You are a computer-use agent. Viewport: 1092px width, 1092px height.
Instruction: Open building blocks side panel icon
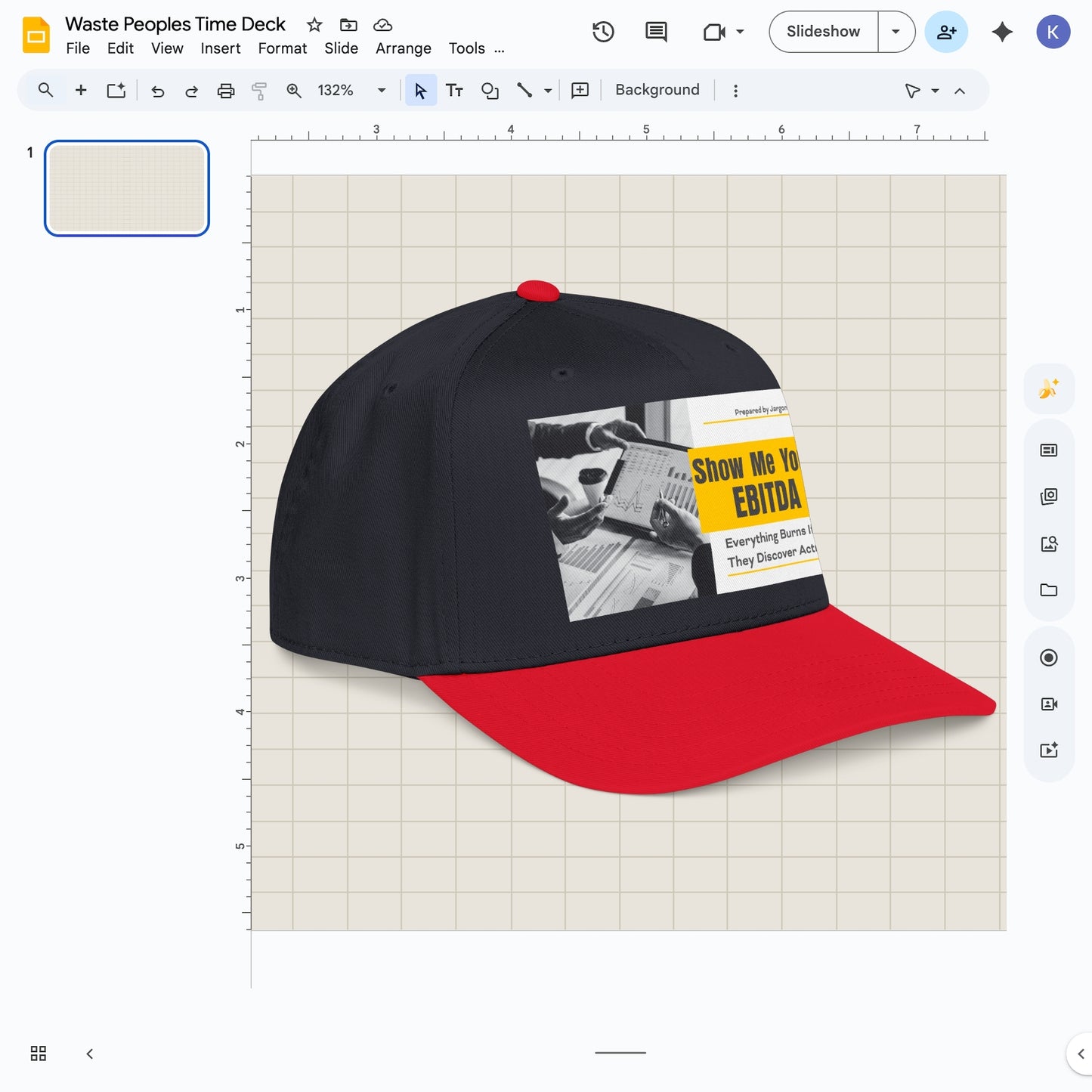click(x=1049, y=497)
